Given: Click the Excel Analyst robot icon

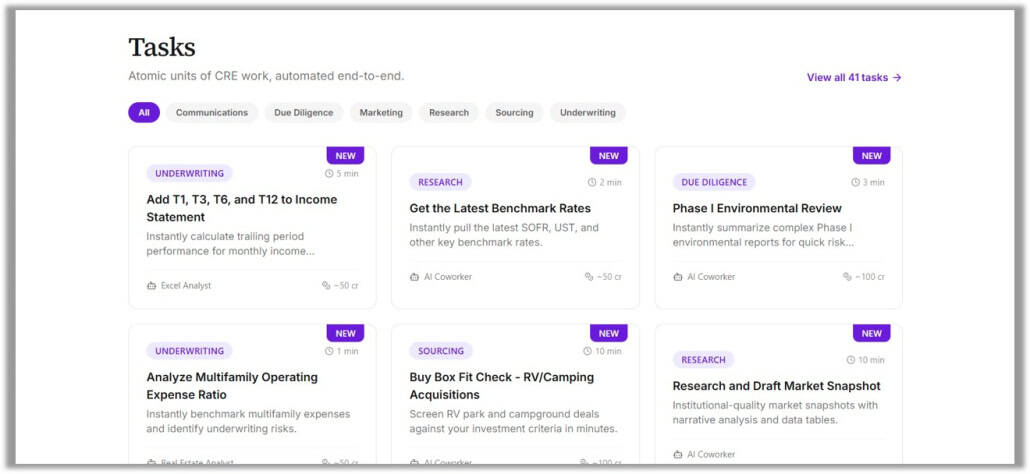Looking at the screenshot, I should (151, 286).
